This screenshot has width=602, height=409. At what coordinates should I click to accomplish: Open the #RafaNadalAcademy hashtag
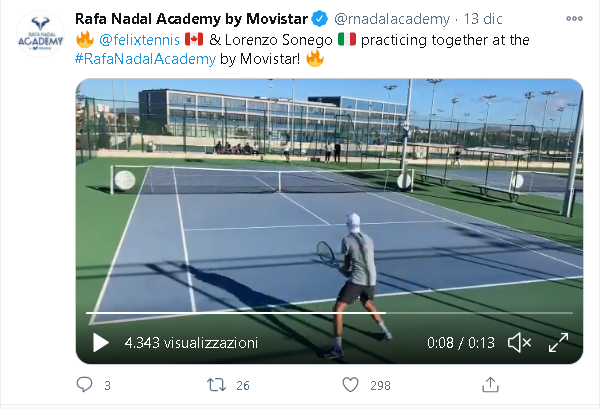(146, 59)
